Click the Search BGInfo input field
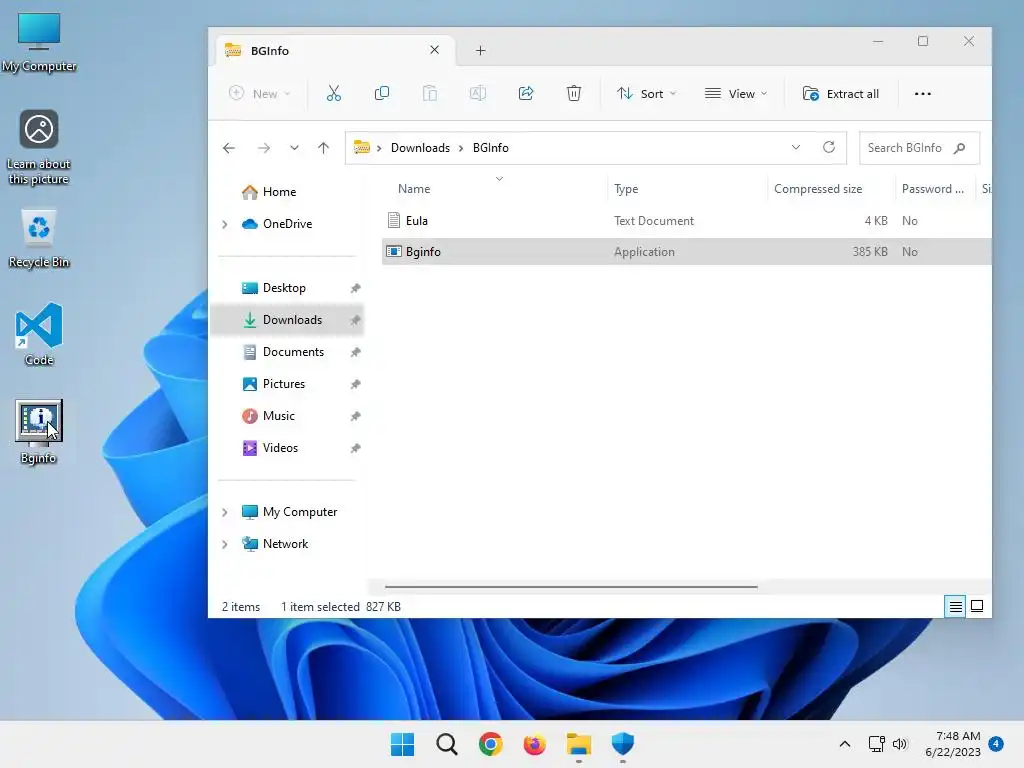This screenshot has width=1024, height=768. point(920,148)
